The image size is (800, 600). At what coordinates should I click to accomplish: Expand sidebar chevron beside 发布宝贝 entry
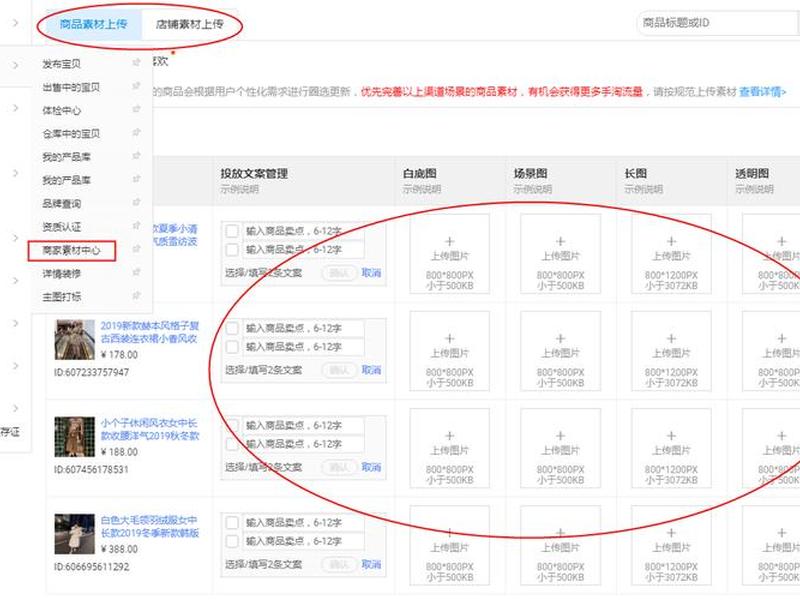(15, 65)
